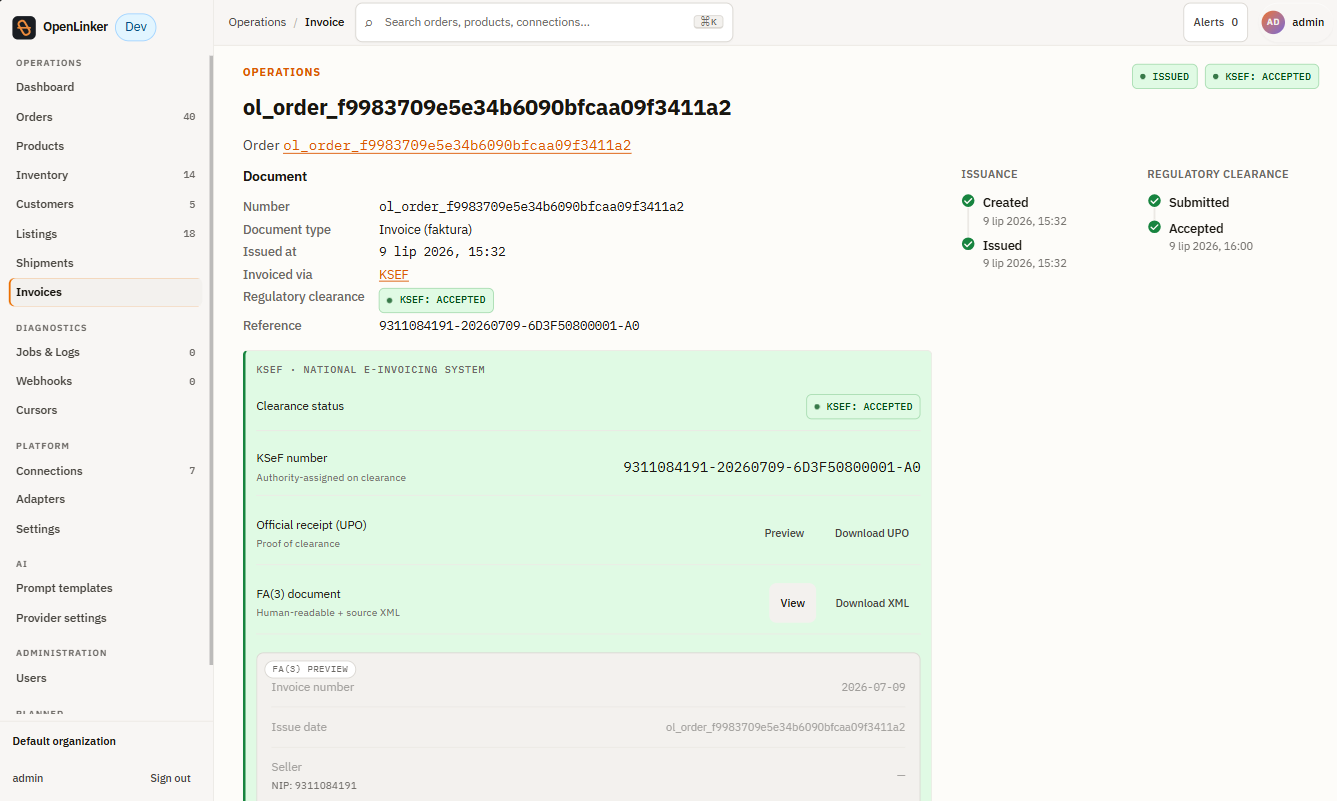1337x801 pixels.
Task: Click the Invoice breadcrumb
Action: (x=324, y=22)
